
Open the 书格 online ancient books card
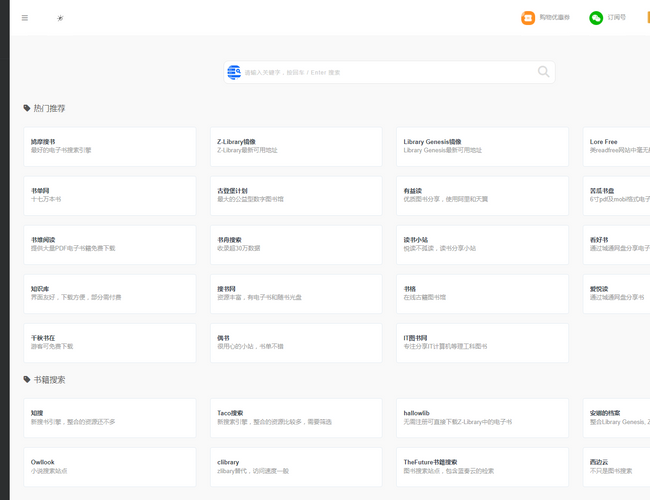click(483, 294)
